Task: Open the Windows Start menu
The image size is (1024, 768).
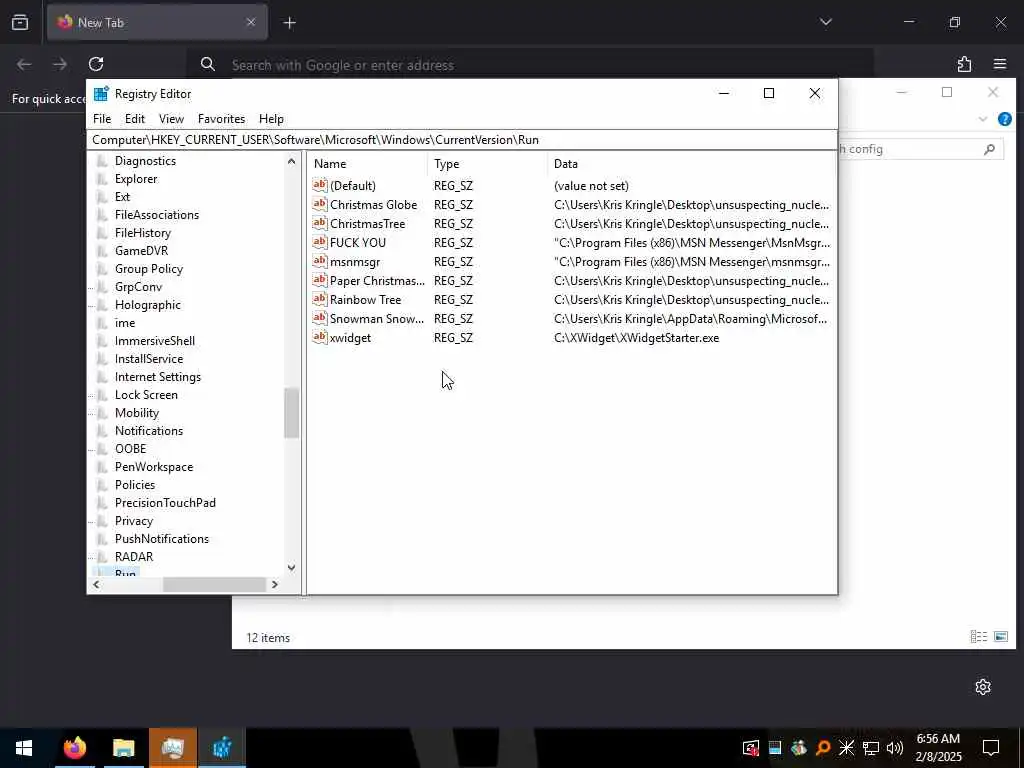Action: [x=24, y=748]
